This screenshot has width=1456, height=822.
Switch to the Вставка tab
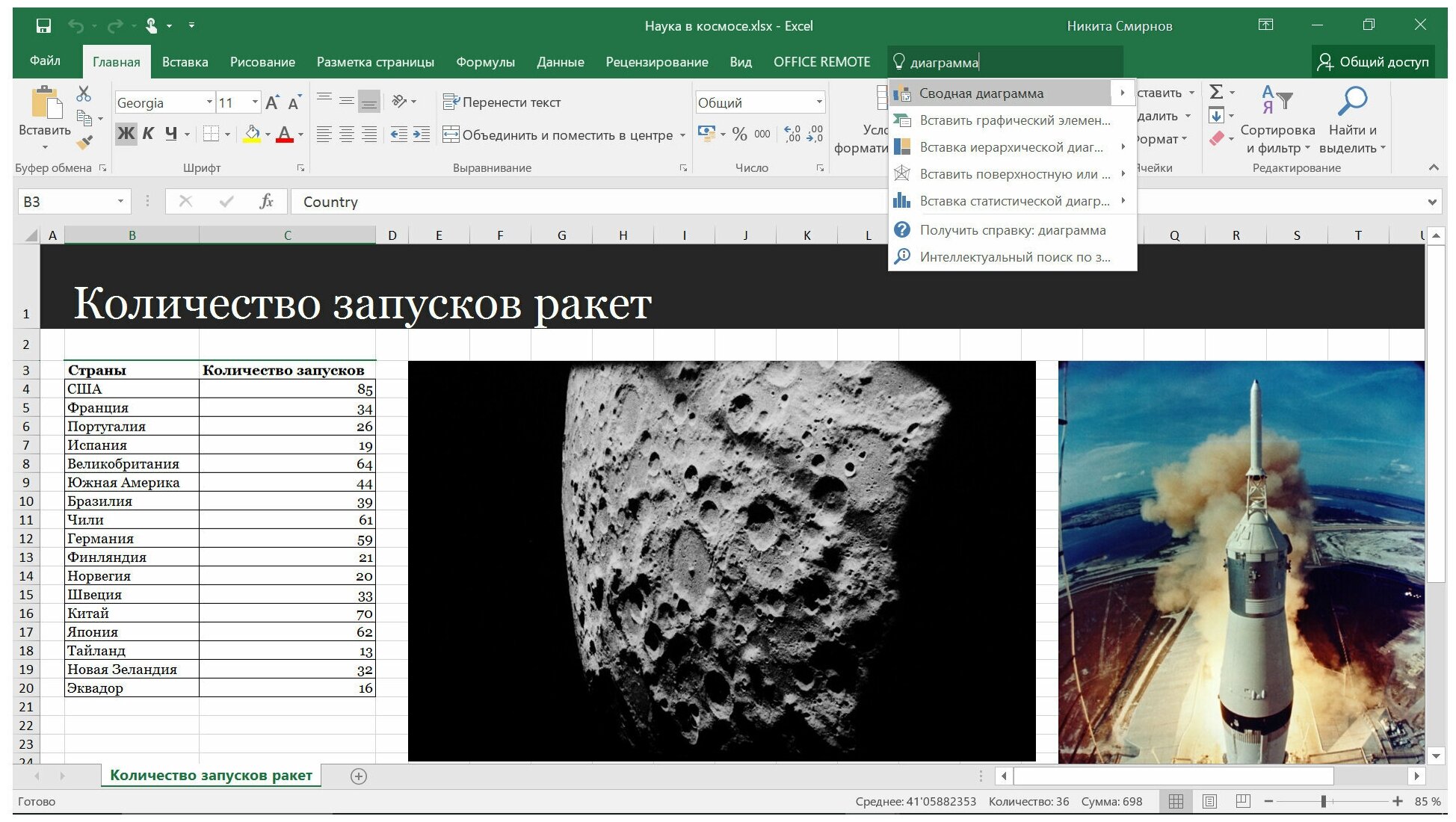point(185,62)
